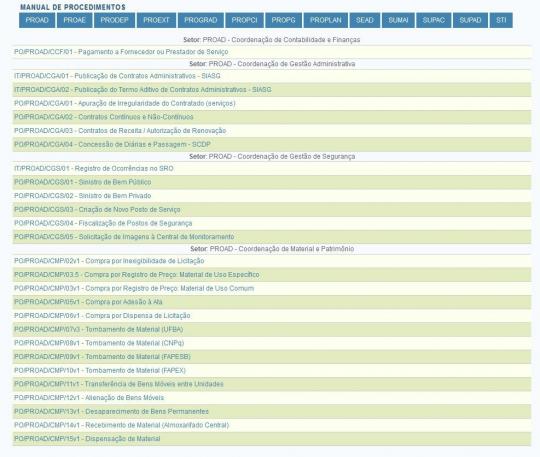Open Pagamento a Fornecedor ou Prestador link

121,52
